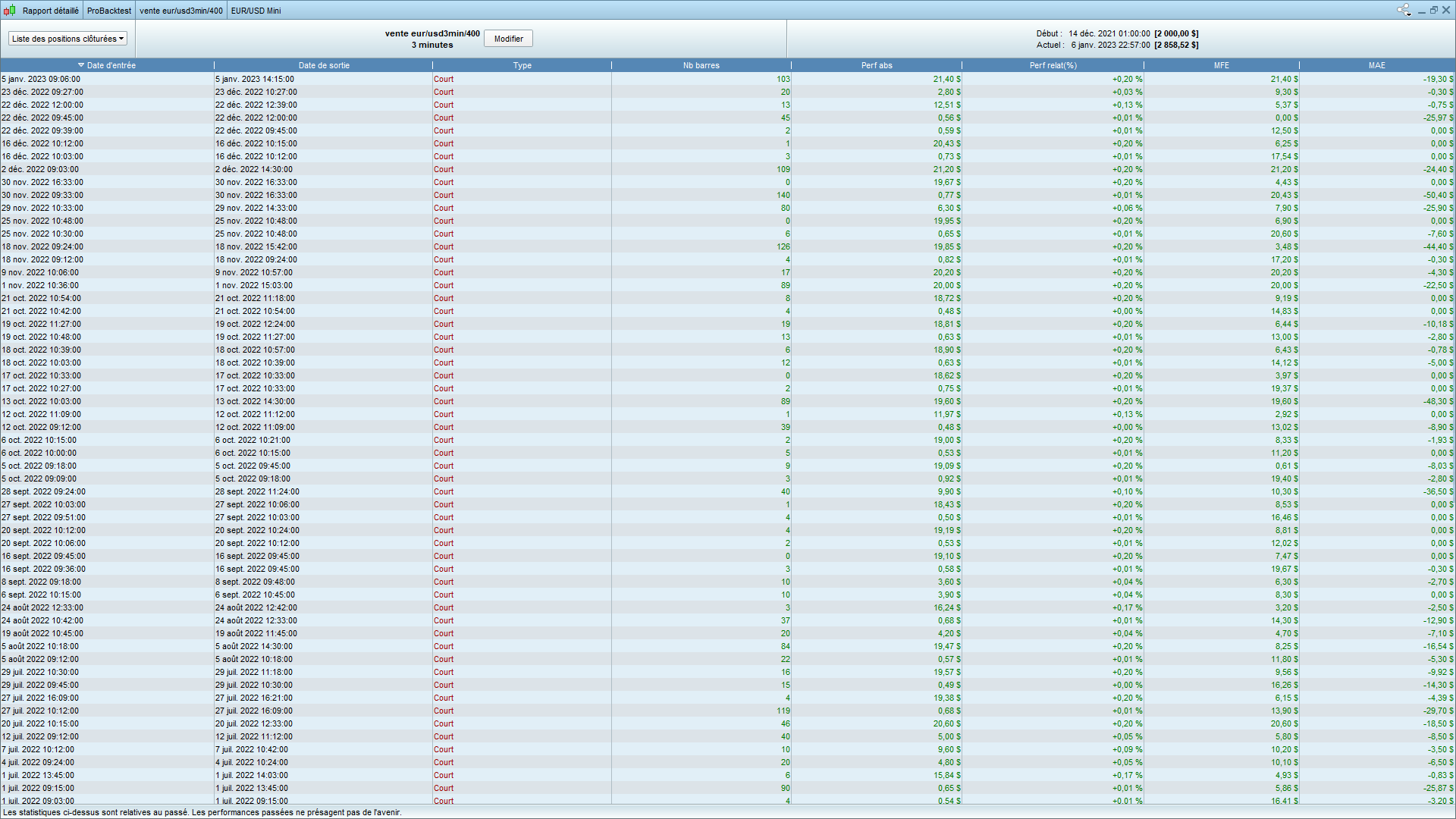The image size is (1456, 819).
Task: Close the detailed report window
Action: (x=1446, y=11)
